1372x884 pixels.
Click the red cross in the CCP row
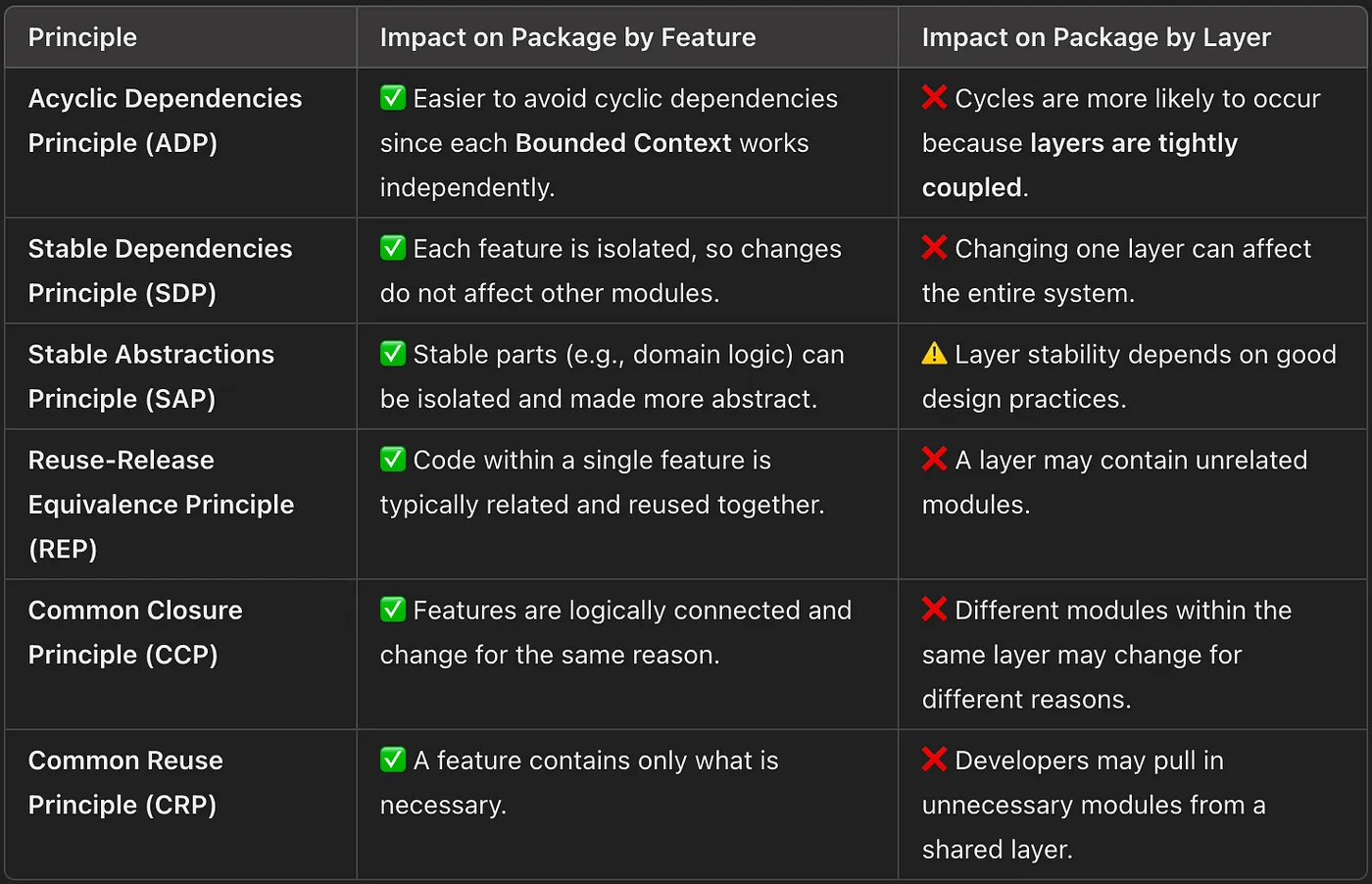click(934, 609)
